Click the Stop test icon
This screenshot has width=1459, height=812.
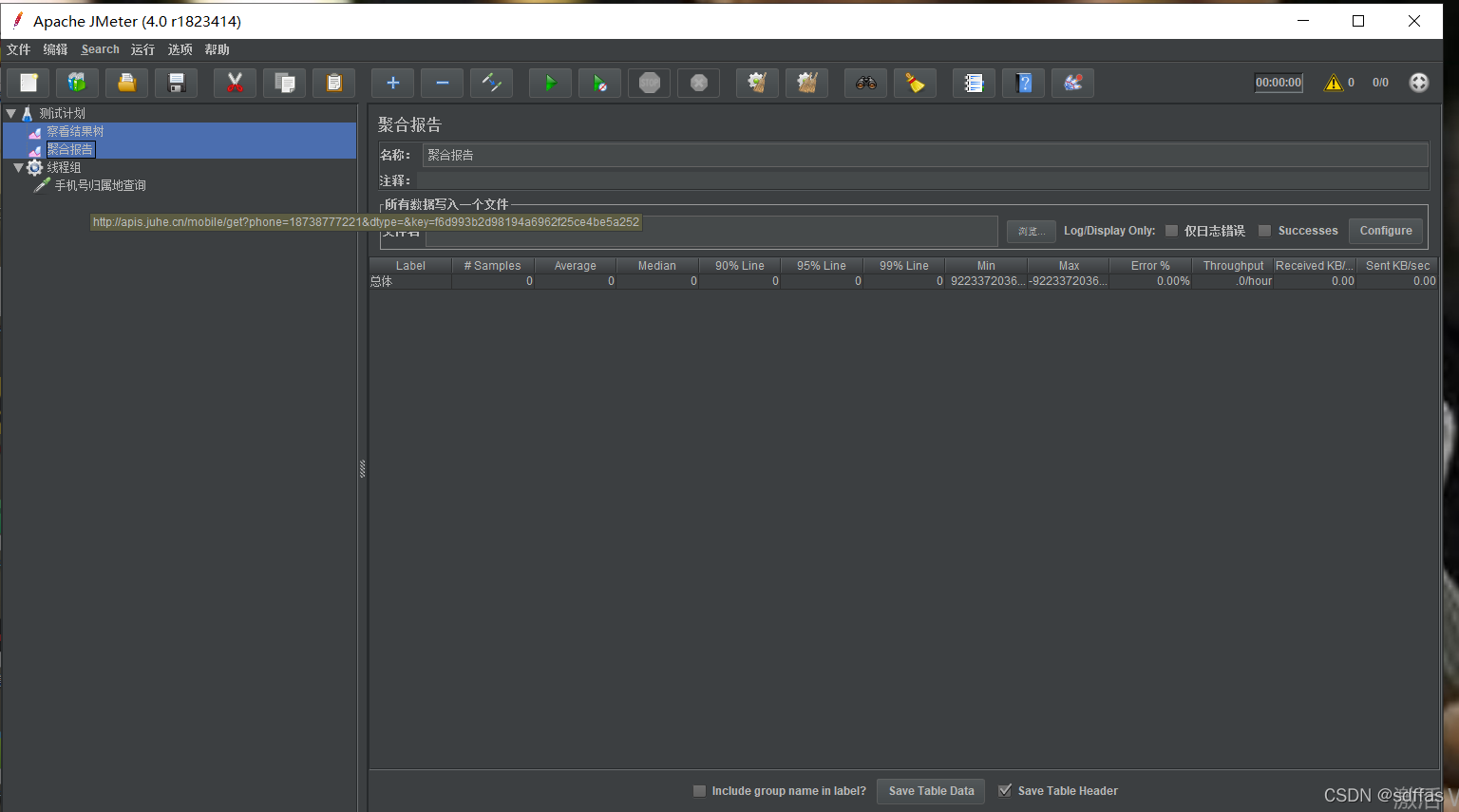click(x=649, y=83)
